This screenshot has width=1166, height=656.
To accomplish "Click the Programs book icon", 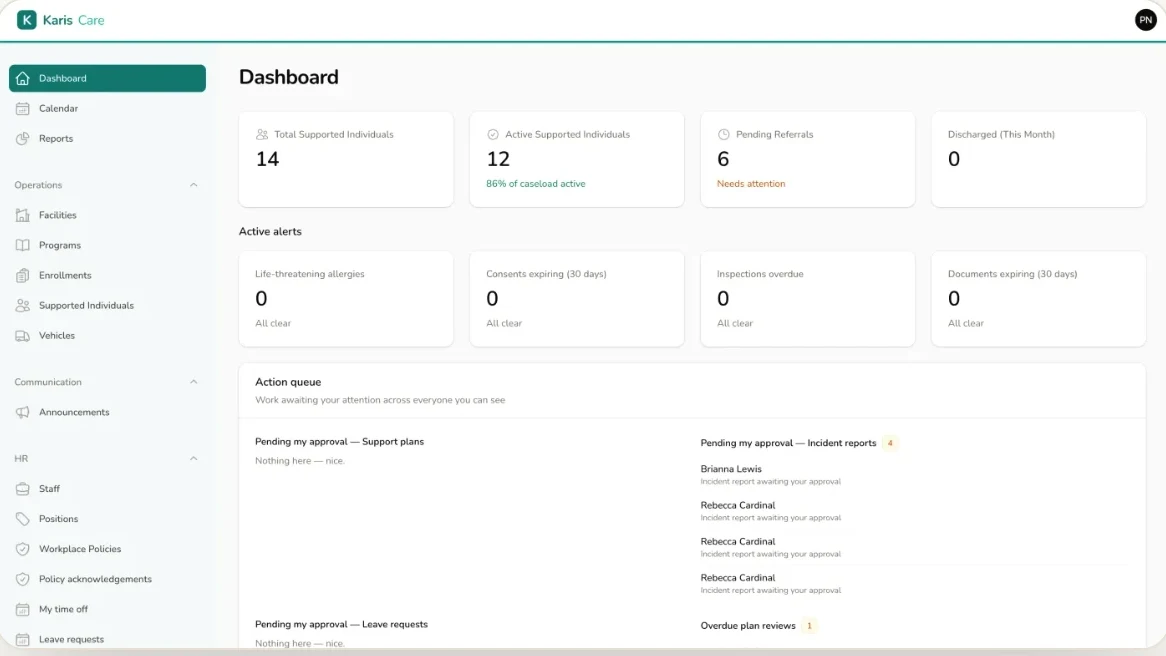I will tap(23, 245).
